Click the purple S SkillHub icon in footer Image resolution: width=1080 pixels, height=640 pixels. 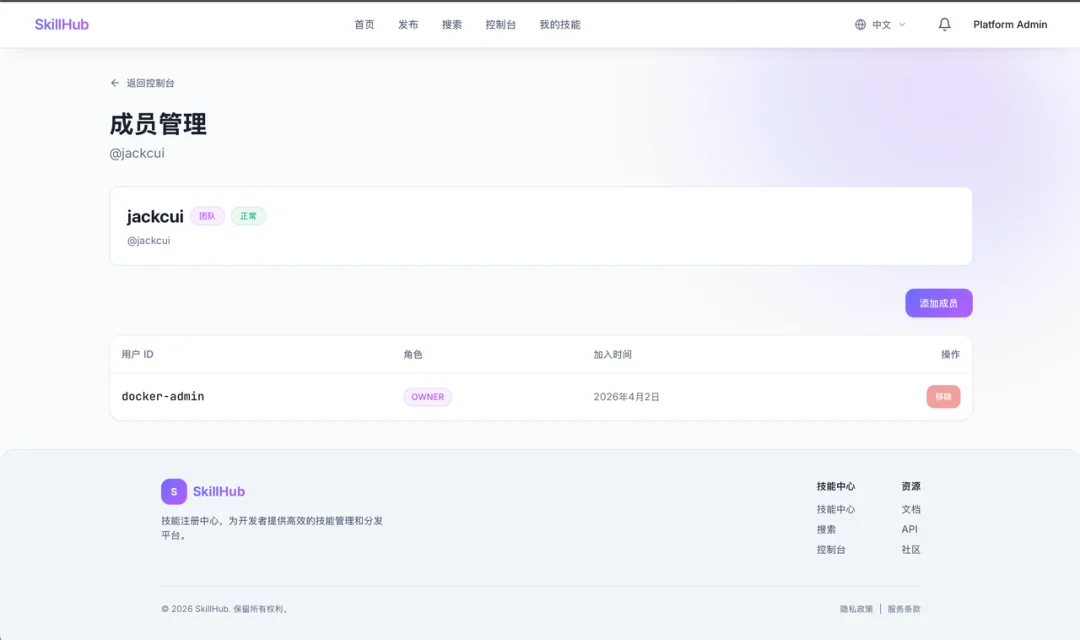tap(173, 491)
